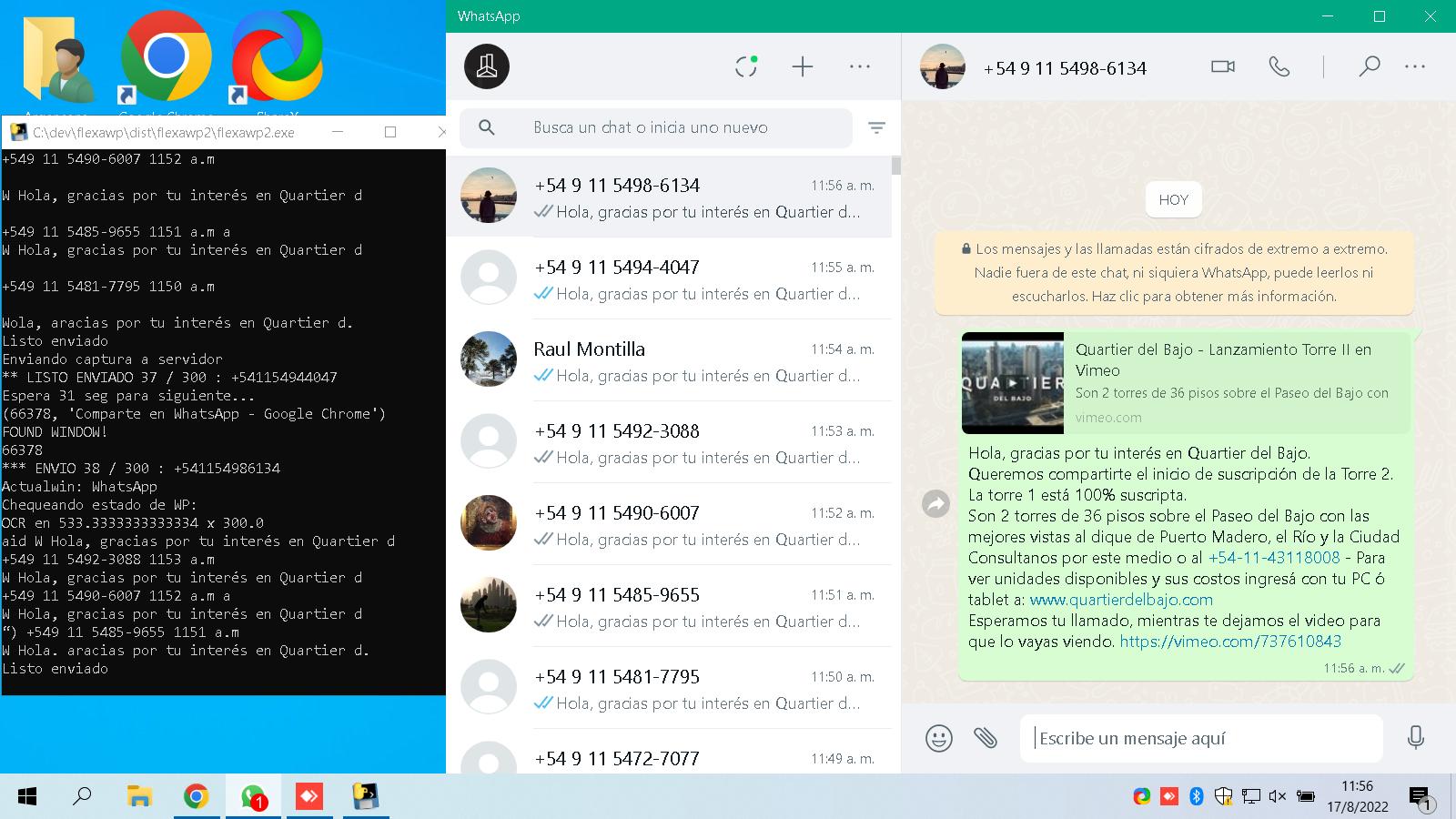
Task: Forward the sent message using arrow icon
Action: click(x=935, y=503)
